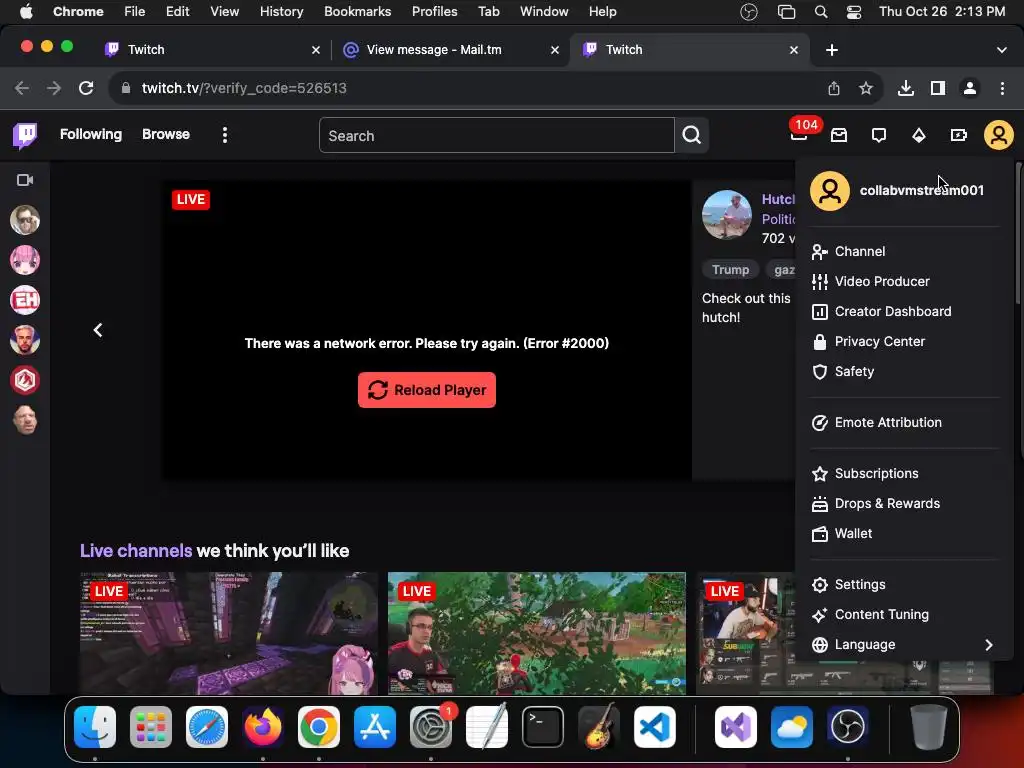Expand the Chrome tab search dropdown arrow
Screen dimensions: 1024x768
coord(1001,50)
